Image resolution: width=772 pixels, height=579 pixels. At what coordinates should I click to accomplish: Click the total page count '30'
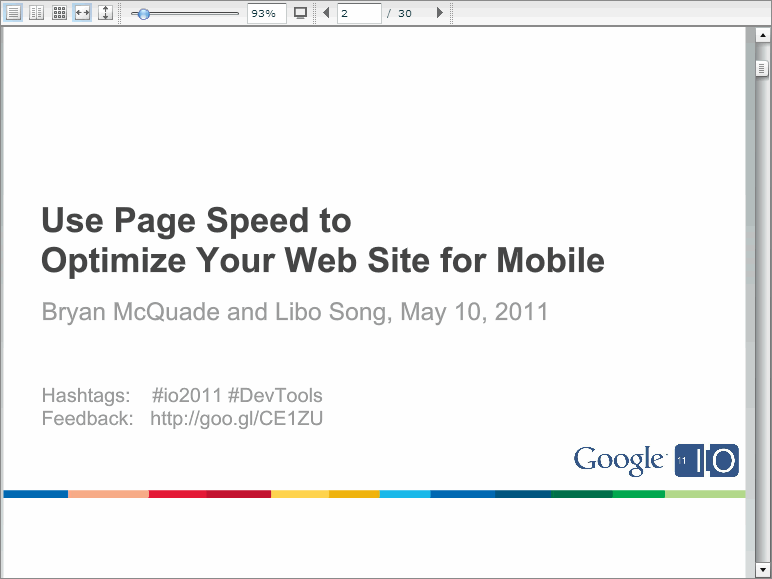405,14
